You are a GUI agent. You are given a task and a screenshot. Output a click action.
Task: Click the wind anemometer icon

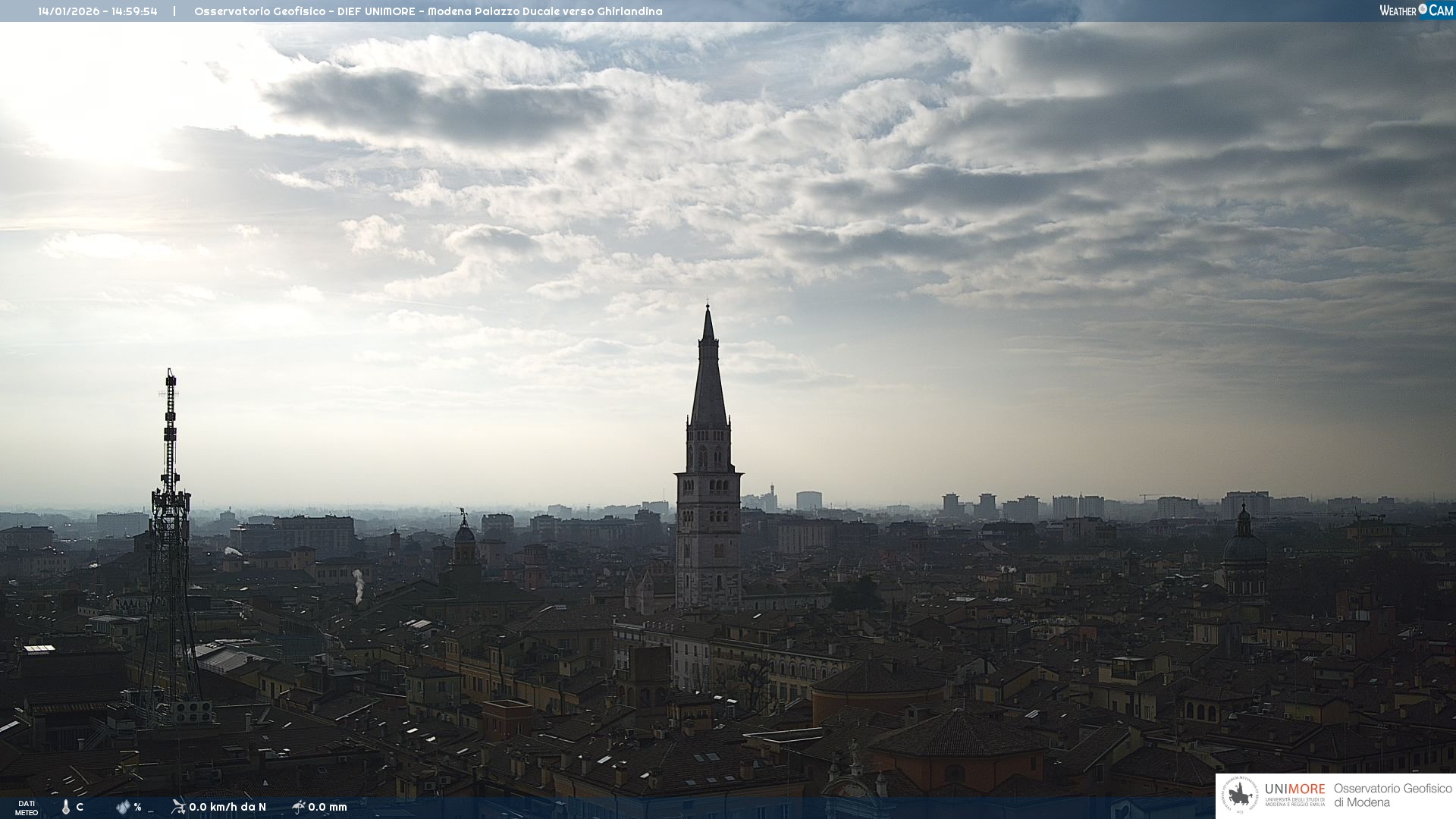coord(178,807)
